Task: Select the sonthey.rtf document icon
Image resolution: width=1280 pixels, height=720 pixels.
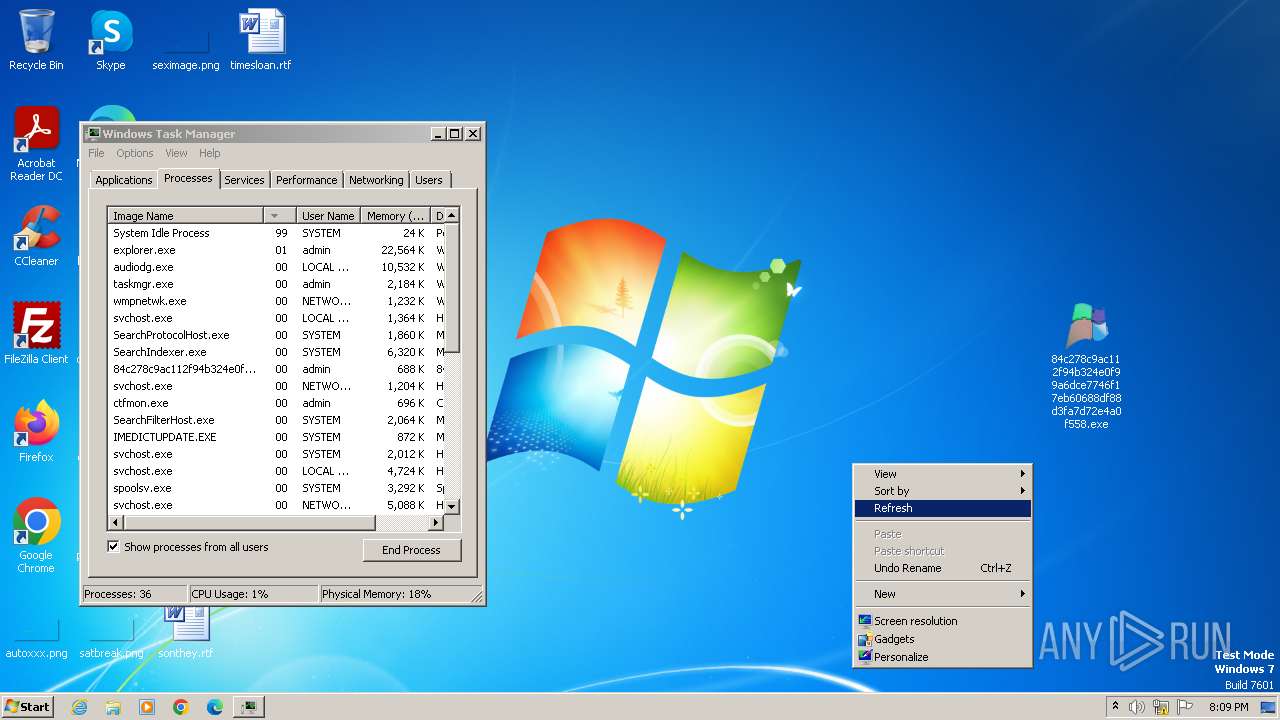Action: tap(186, 632)
